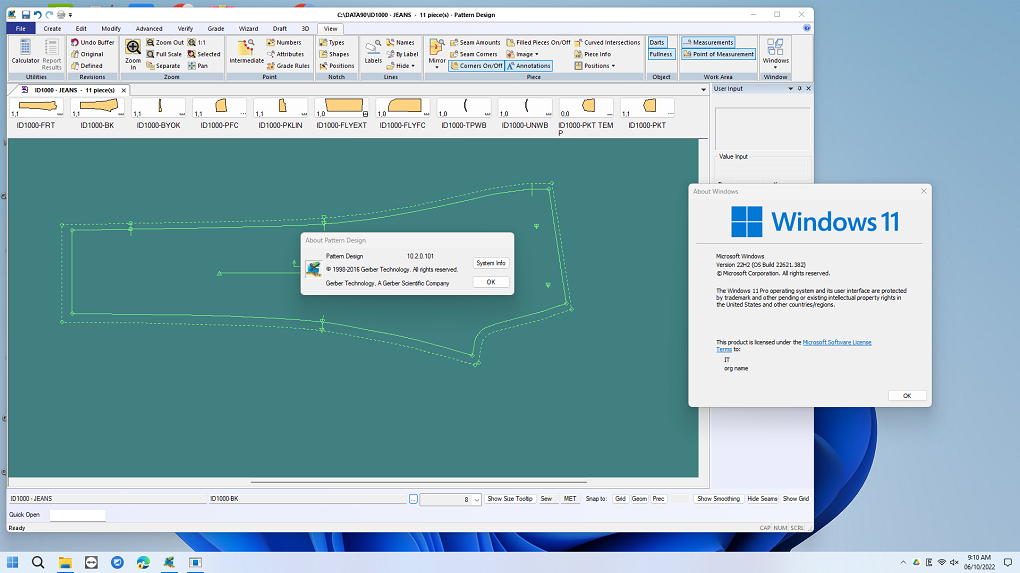Click the Full Scale zoom icon

[x=163, y=54]
